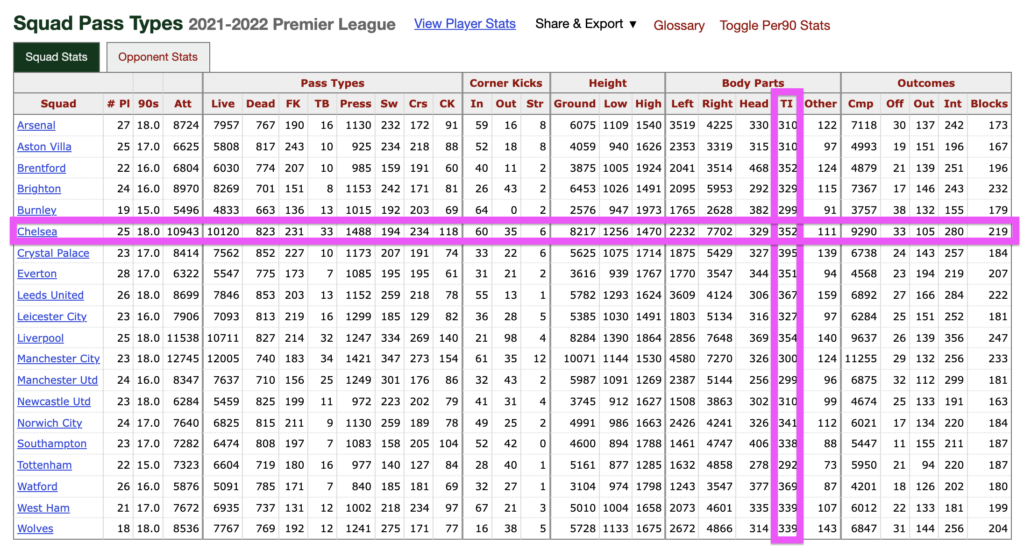Image resolution: width=1024 pixels, height=549 pixels.
Task: Open the Manchester City squad link
Action: (58, 358)
